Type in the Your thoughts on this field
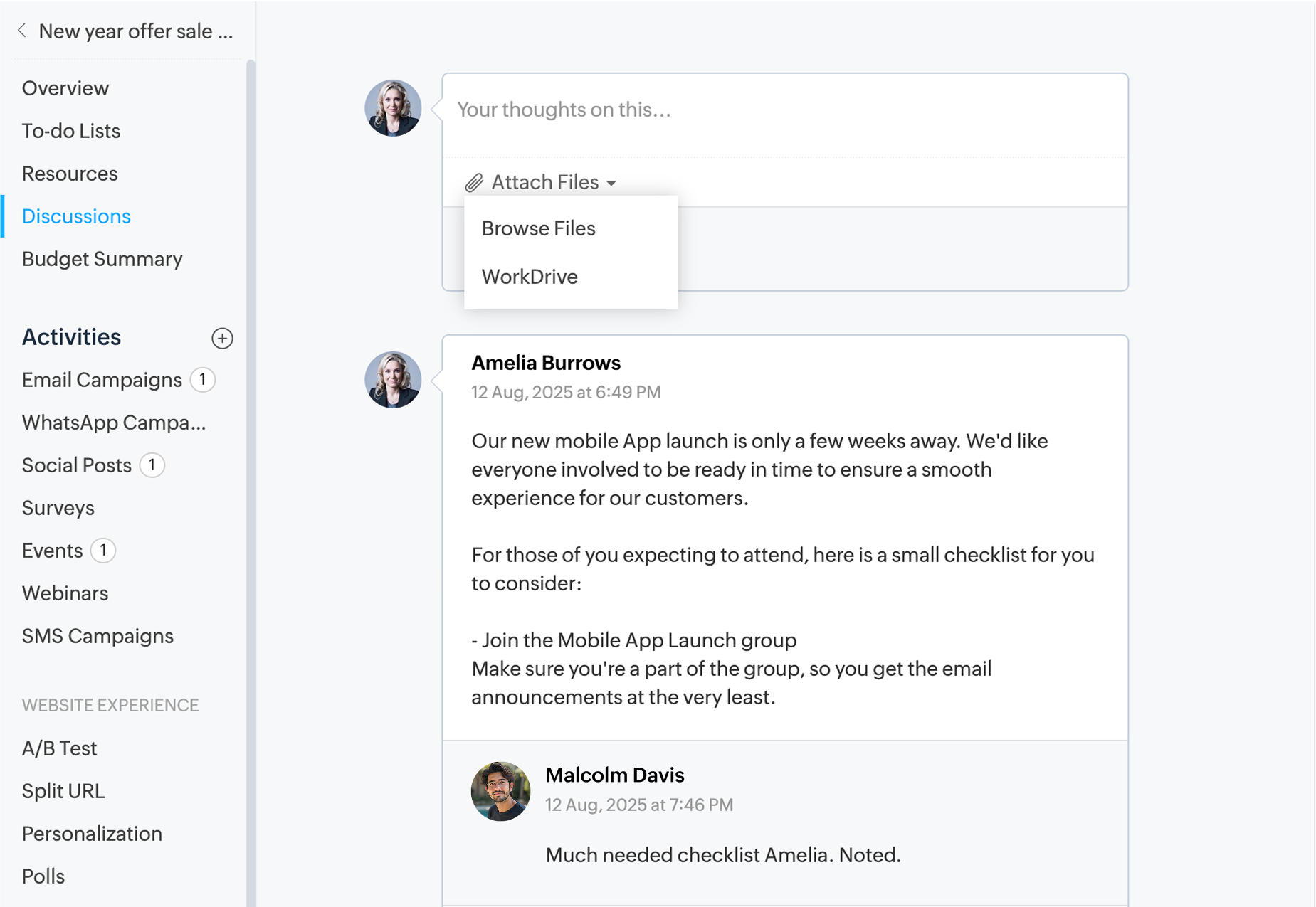This screenshot has height=907, width=1316. click(783, 110)
